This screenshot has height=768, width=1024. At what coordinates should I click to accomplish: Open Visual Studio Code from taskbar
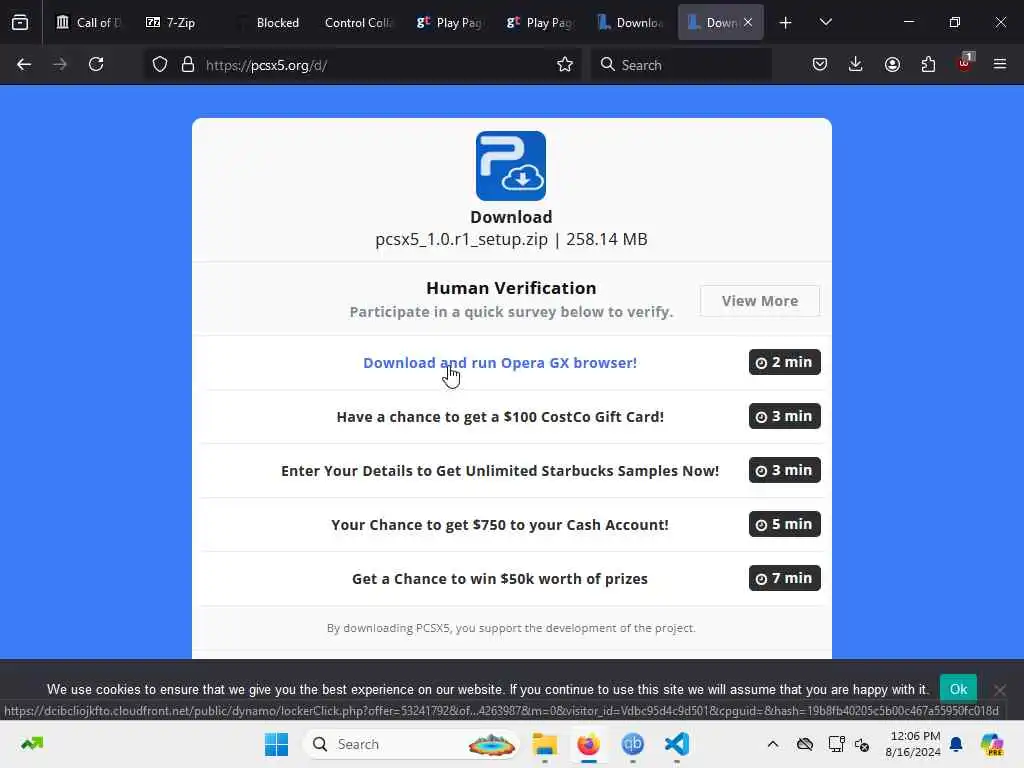point(677,744)
